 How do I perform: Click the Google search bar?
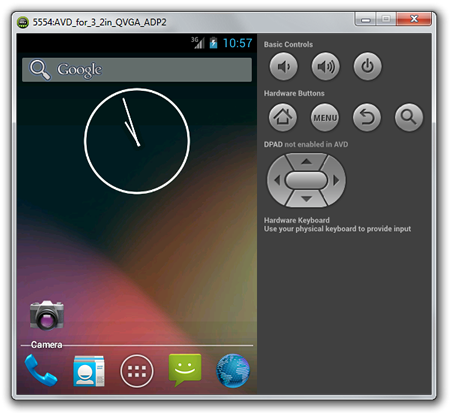tap(137, 70)
